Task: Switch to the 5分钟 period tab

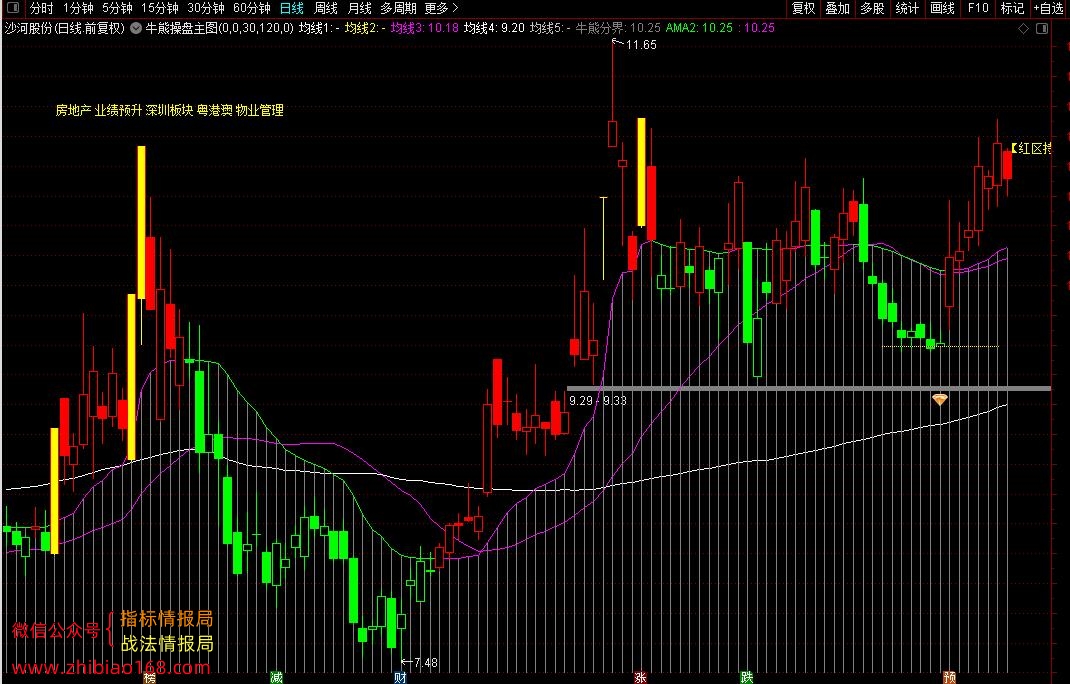Action: (x=117, y=8)
